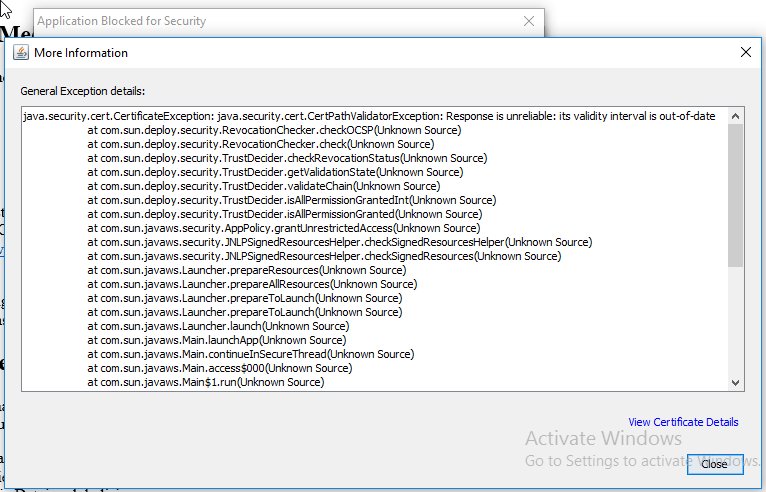Click the vertical scrollbar thumb in the exception pane
The image size is (766, 492).
point(736,195)
